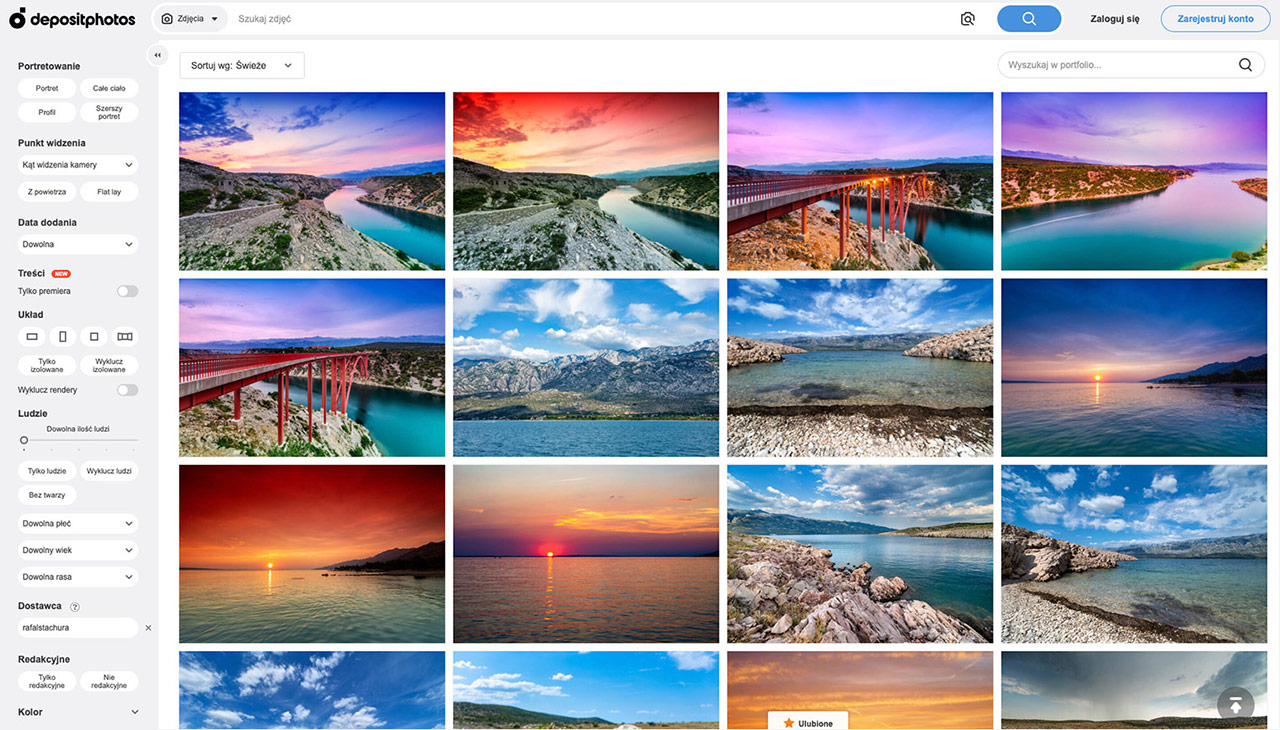
Task: Toggle the Bez twarzy filter
Action: click(47, 495)
